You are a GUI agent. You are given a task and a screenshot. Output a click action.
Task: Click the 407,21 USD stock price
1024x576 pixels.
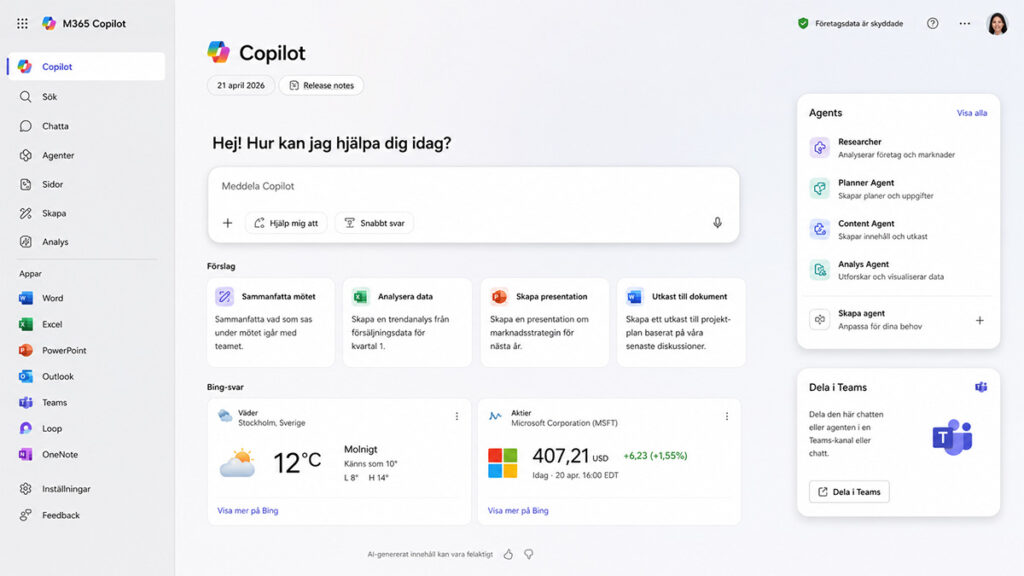click(570, 456)
